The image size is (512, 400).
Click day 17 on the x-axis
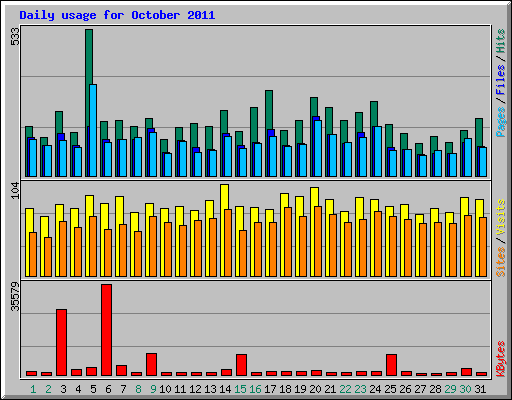[x=270, y=389]
